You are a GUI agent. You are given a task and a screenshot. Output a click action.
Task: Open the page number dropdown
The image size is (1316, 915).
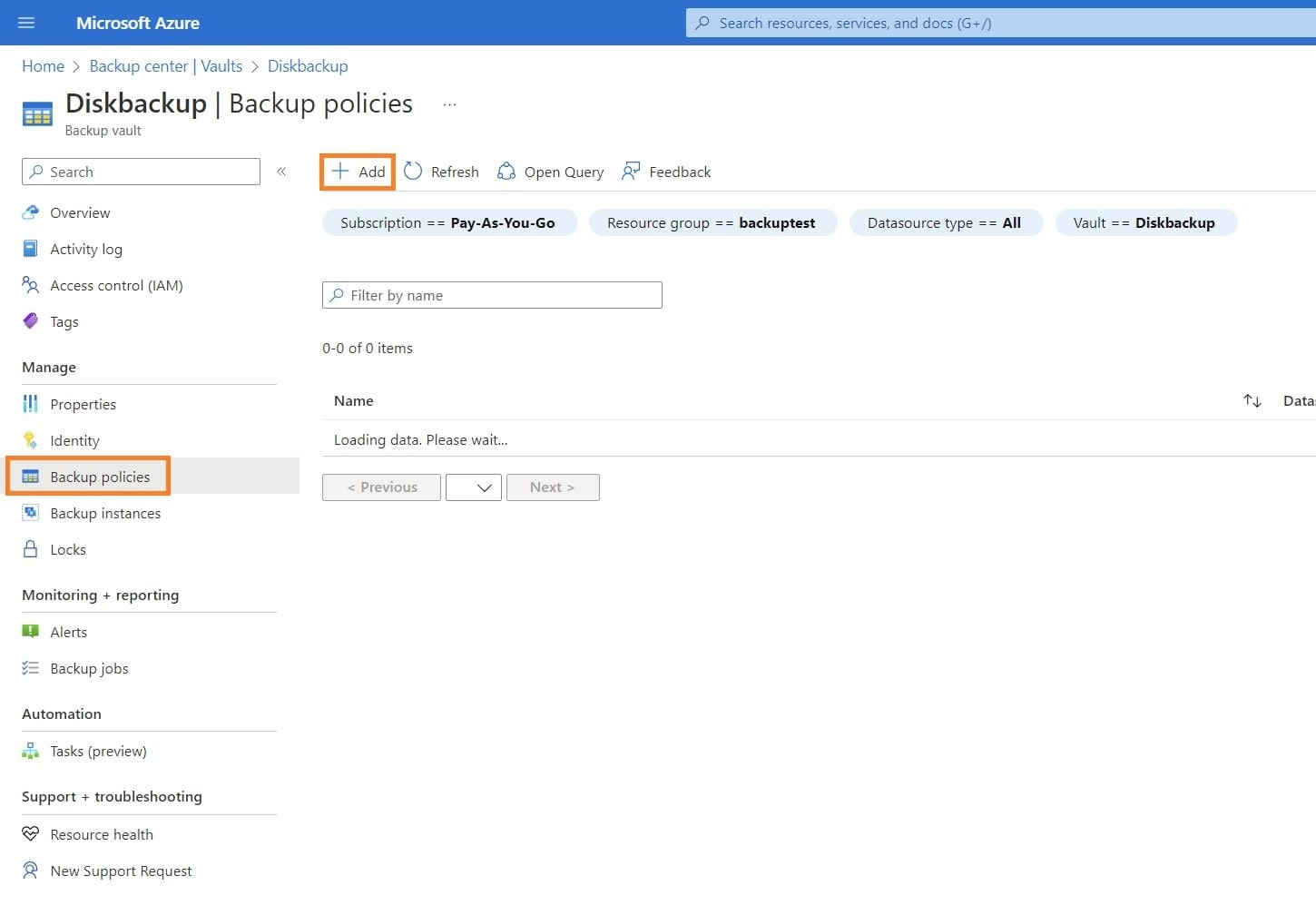(x=474, y=487)
